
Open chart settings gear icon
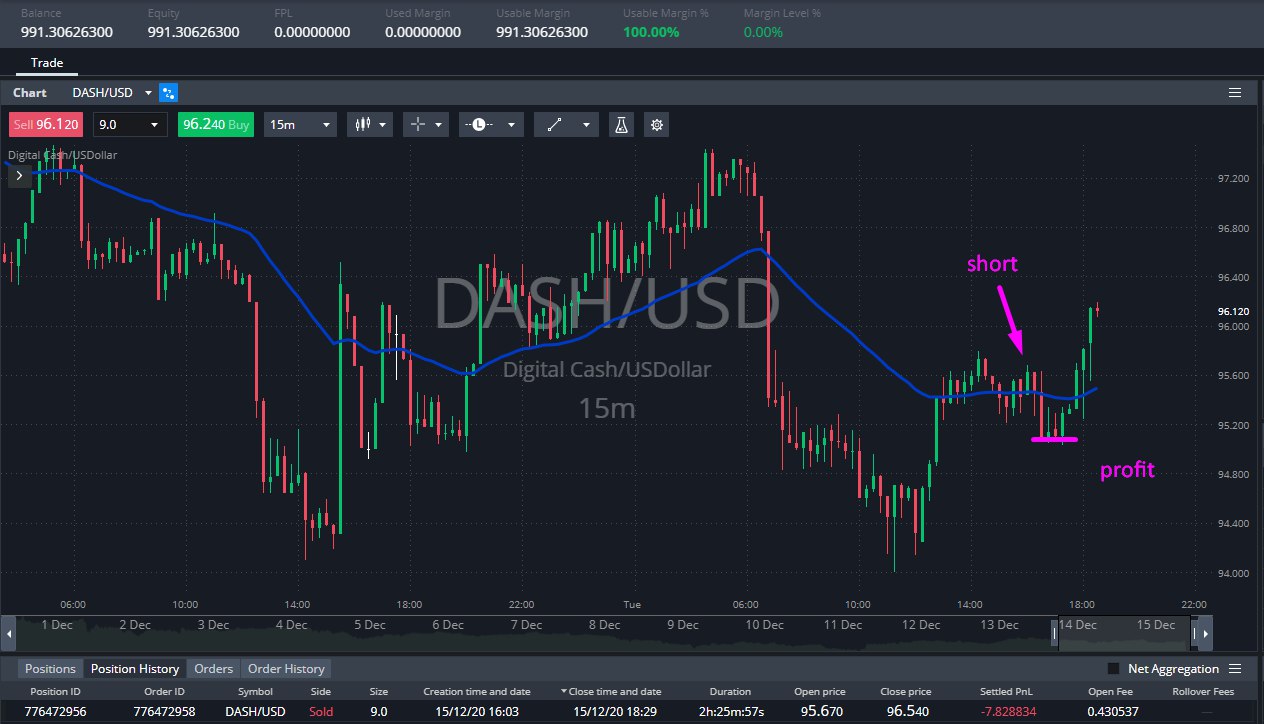(656, 125)
